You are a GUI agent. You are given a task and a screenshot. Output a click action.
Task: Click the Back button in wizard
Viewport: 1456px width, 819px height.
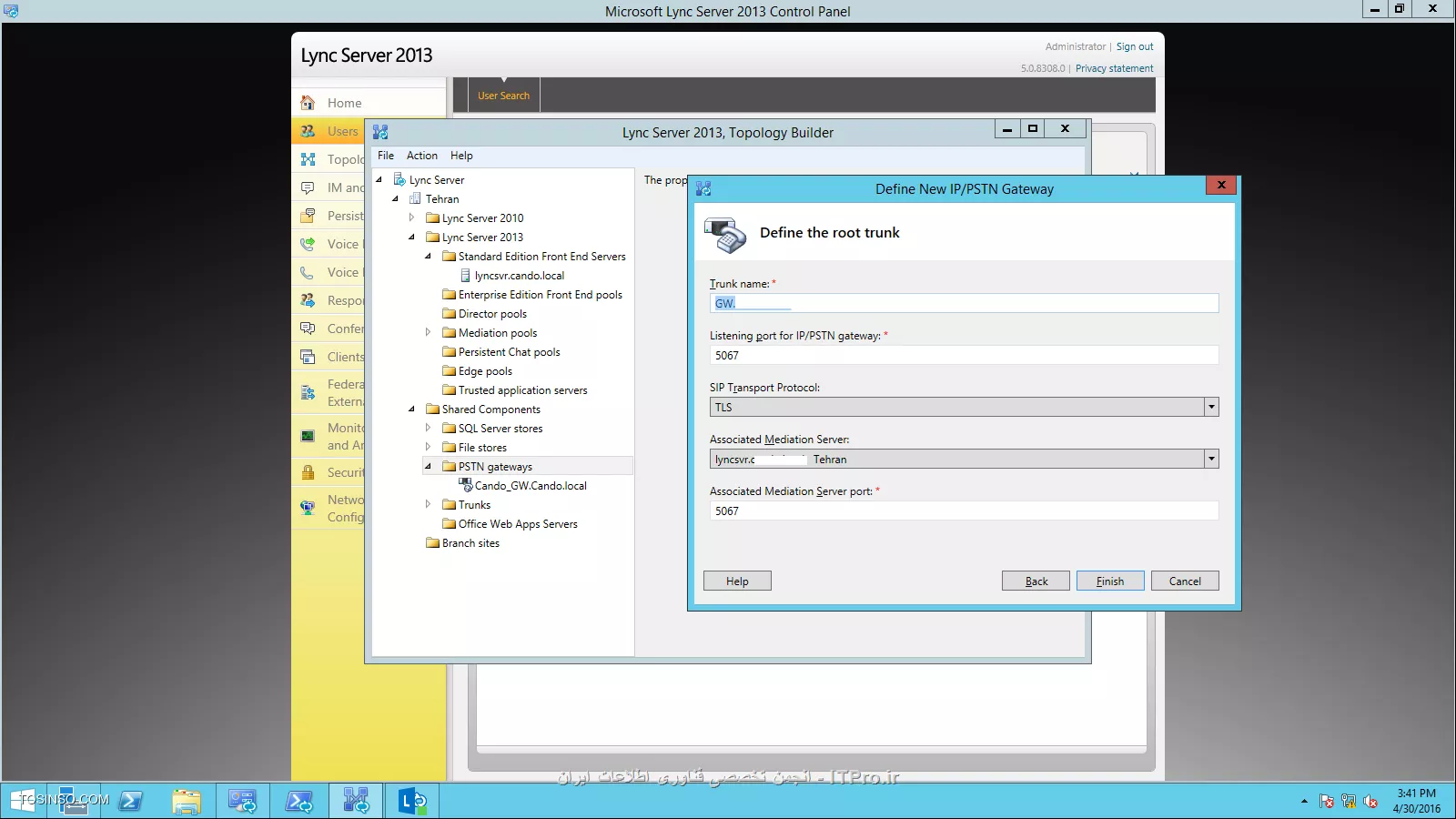tap(1036, 581)
